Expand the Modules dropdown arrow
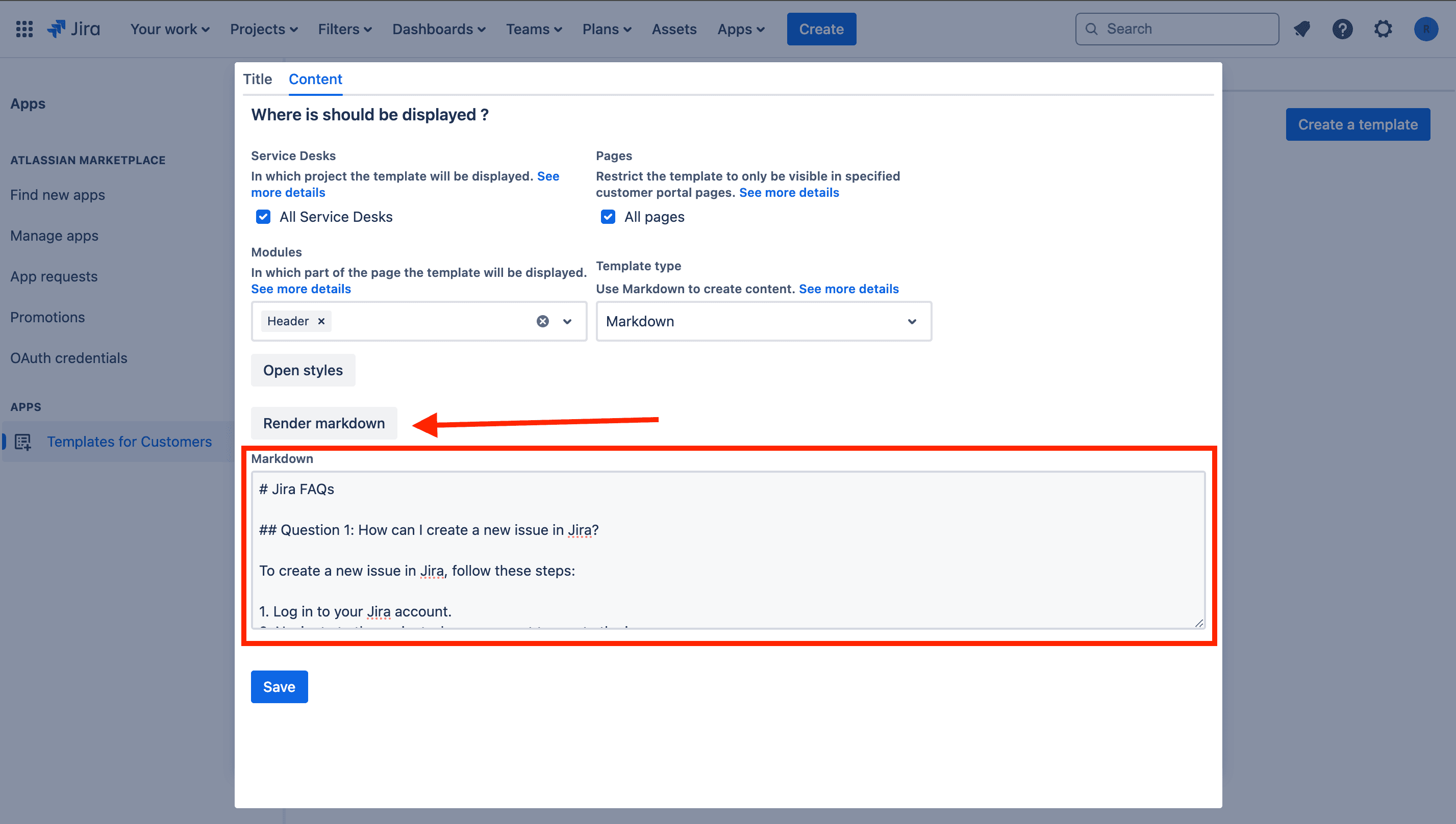Image resolution: width=1456 pixels, height=824 pixels. click(x=567, y=321)
